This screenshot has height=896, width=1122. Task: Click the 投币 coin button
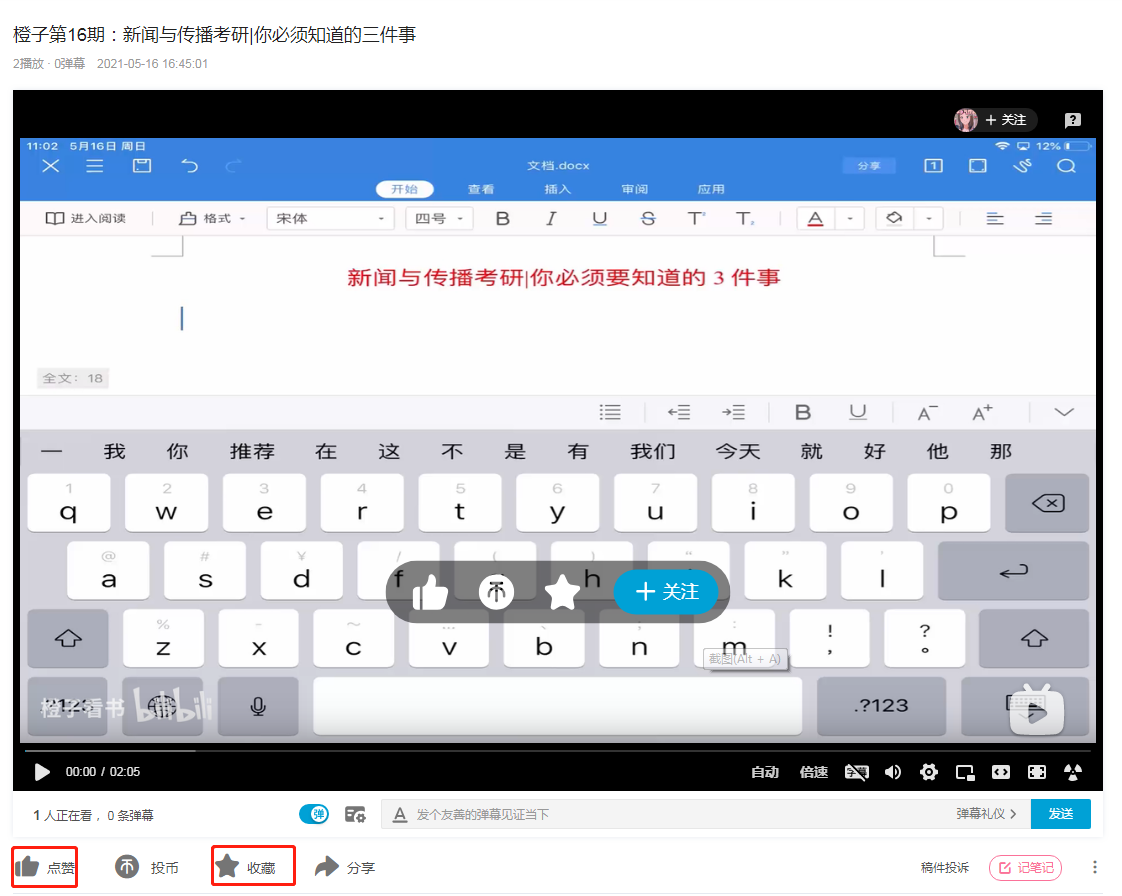click(x=147, y=867)
